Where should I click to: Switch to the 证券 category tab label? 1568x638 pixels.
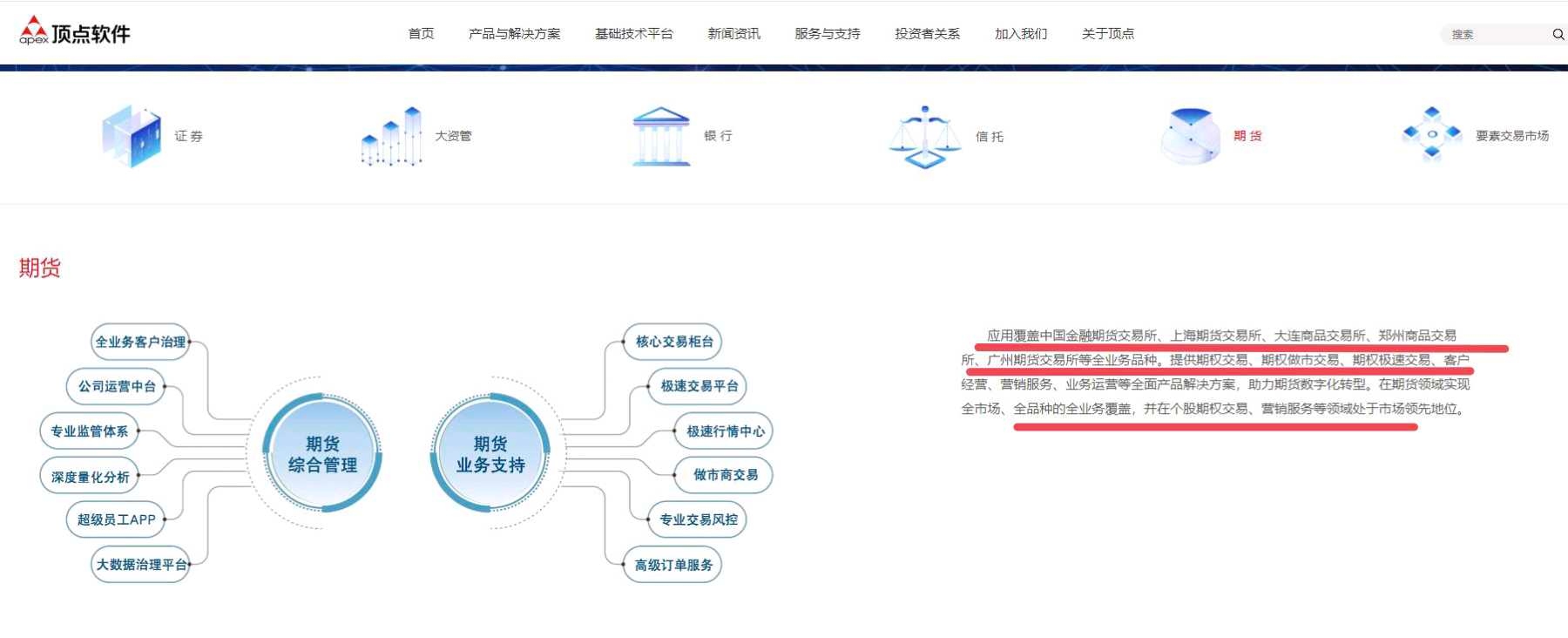click(x=188, y=136)
